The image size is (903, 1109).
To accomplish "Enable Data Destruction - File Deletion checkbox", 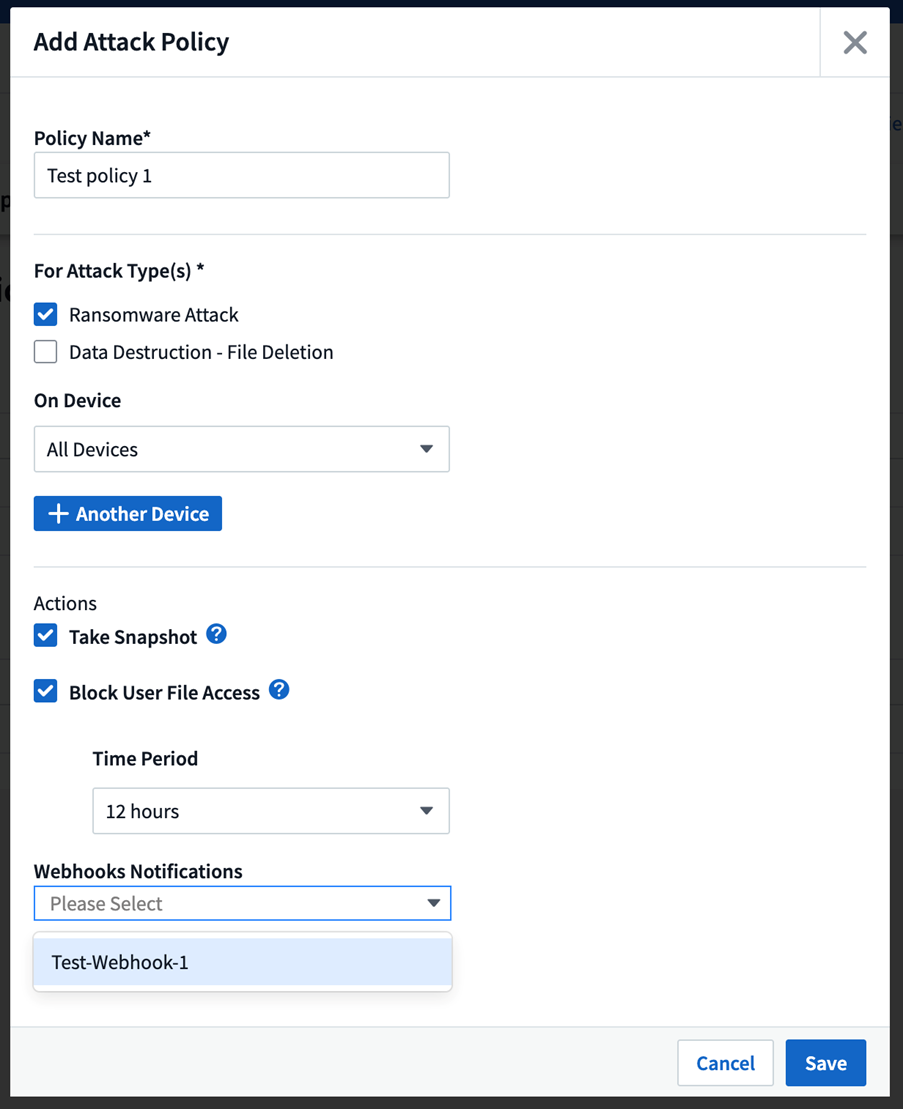I will tap(46, 352).
